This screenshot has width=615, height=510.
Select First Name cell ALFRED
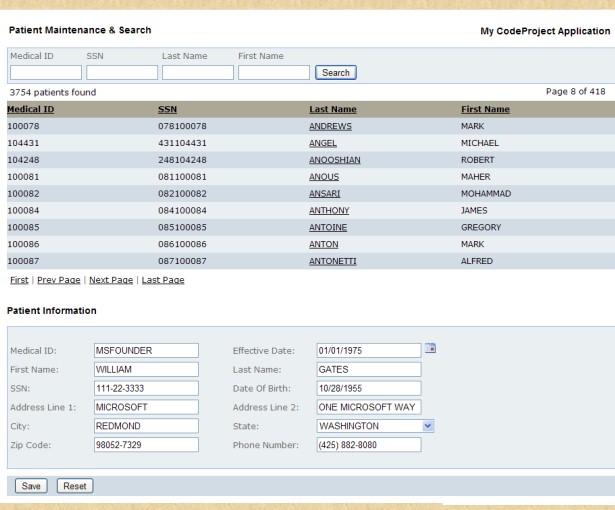(x=477, y=261)
